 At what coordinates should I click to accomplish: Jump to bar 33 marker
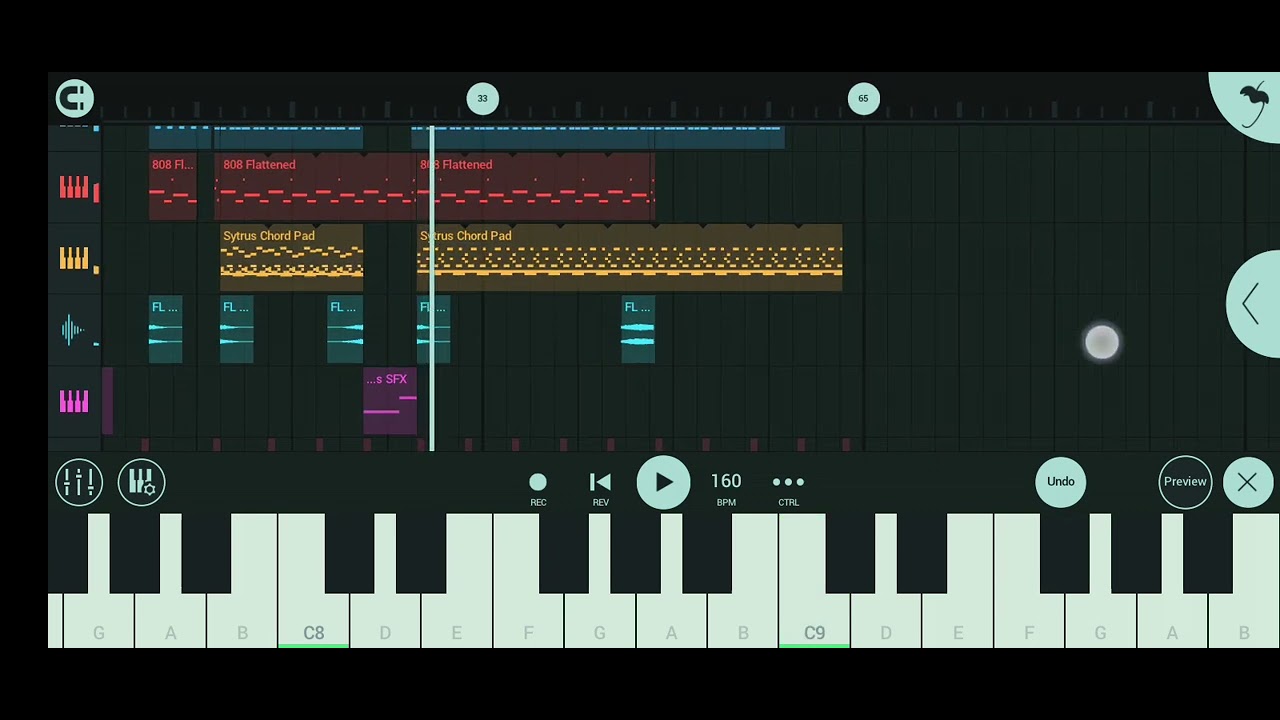pos(482,98)
